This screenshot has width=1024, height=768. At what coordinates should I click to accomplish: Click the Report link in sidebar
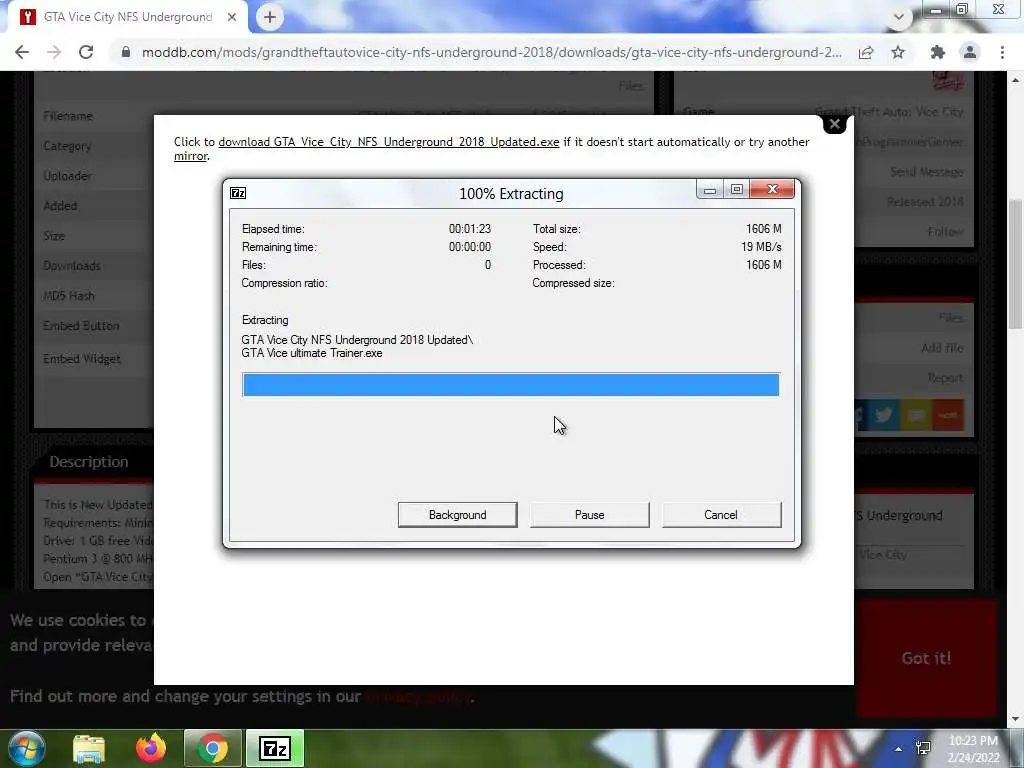945,377
